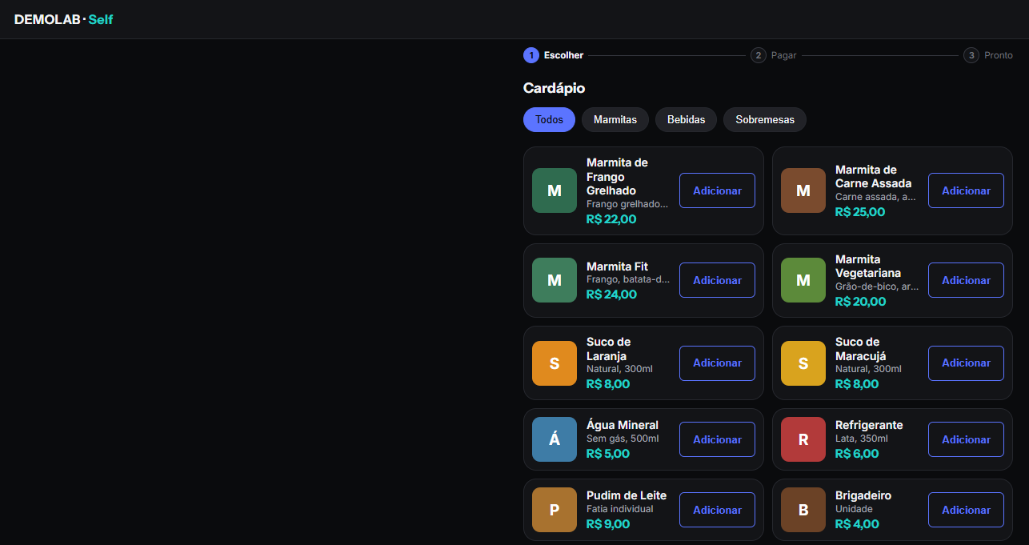Click the blue Á icon for Água Mineral
Image resolution: width=1029 pixels, height=545 pixels.
click(555, 439)
